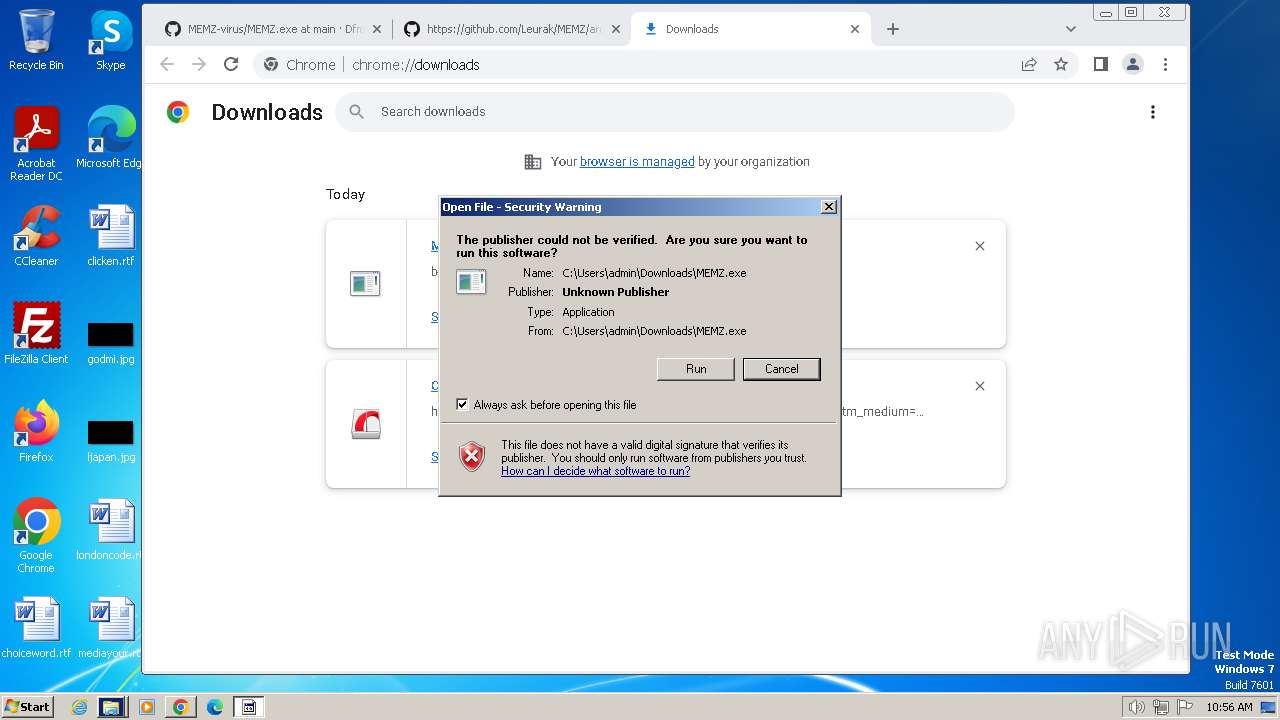The height and width of the screenshot is (720, 1280).
Task: Switch to the MEMZ-virus GitHub tab
Action: tap(265, 29)
